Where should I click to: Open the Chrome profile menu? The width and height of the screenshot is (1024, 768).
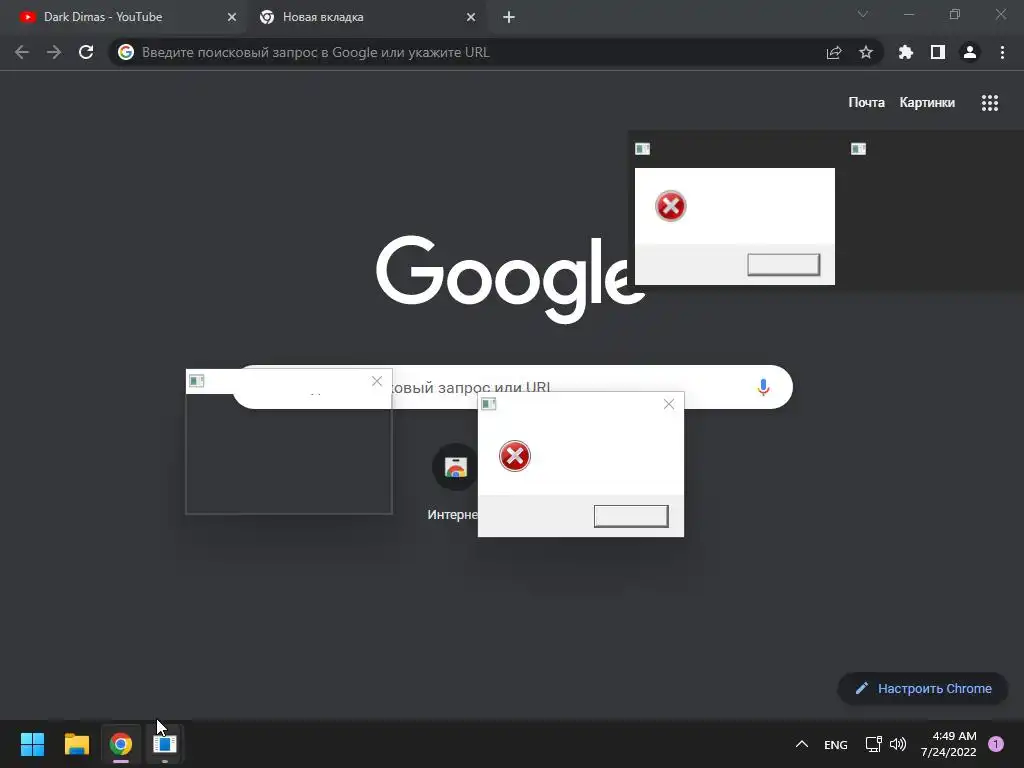pos(970,52)
